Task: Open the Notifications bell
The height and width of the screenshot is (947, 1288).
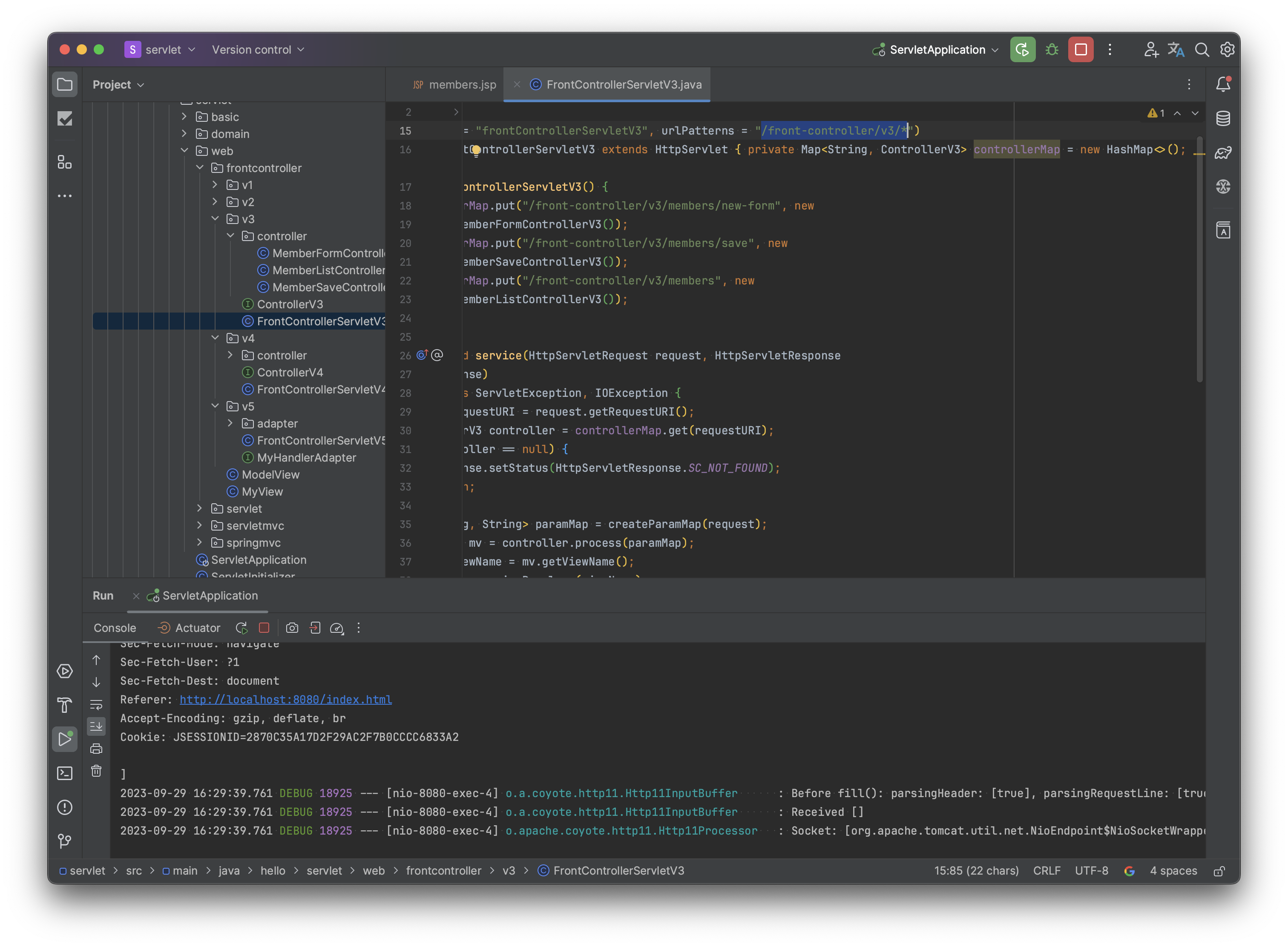Action: pos(1223,84)
